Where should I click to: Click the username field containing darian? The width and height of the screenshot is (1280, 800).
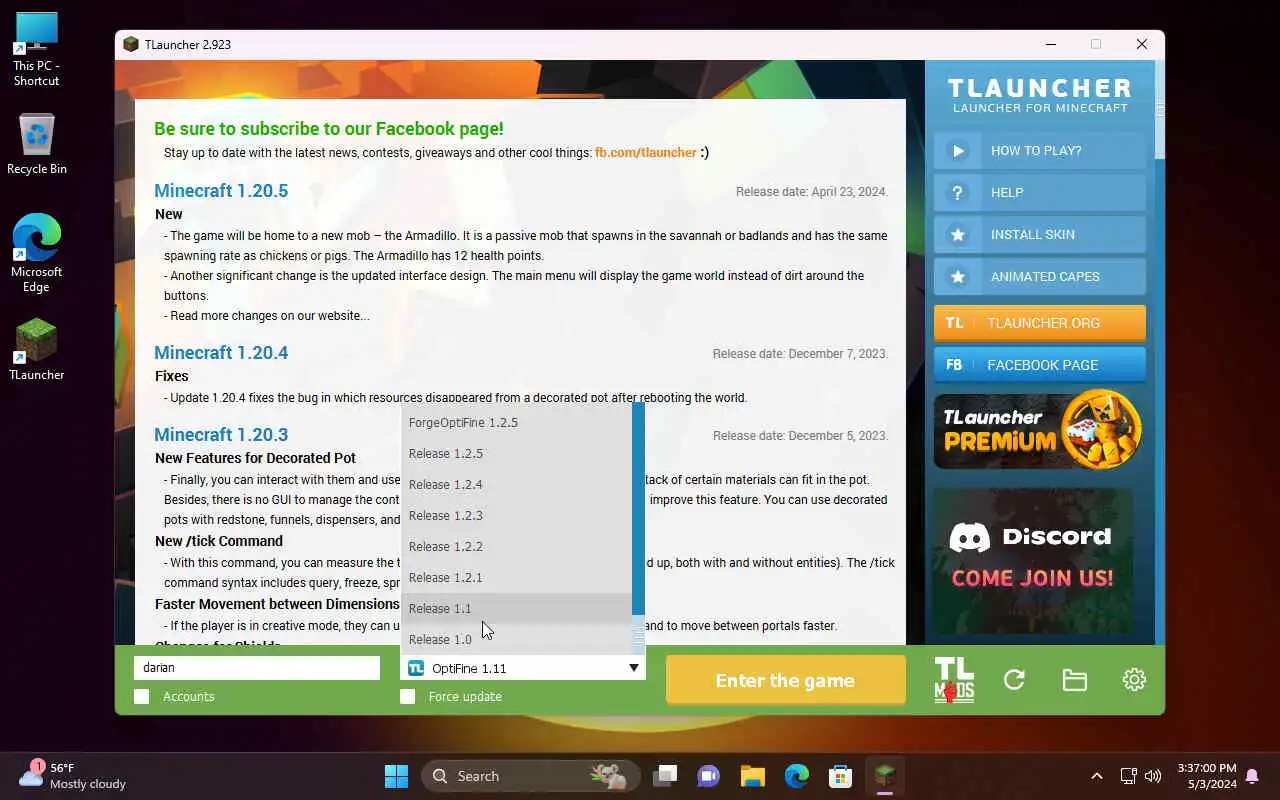257,668
